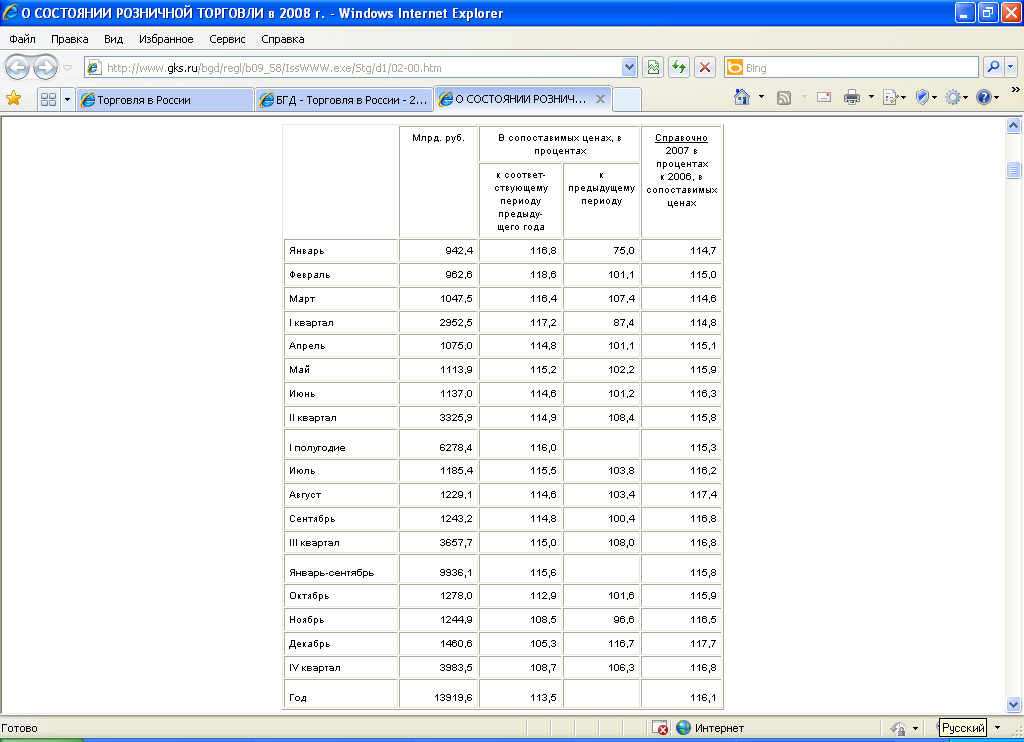This screenshot has height=742, width=1024.
Task: Select the I квартал row label
Action: 311,323
